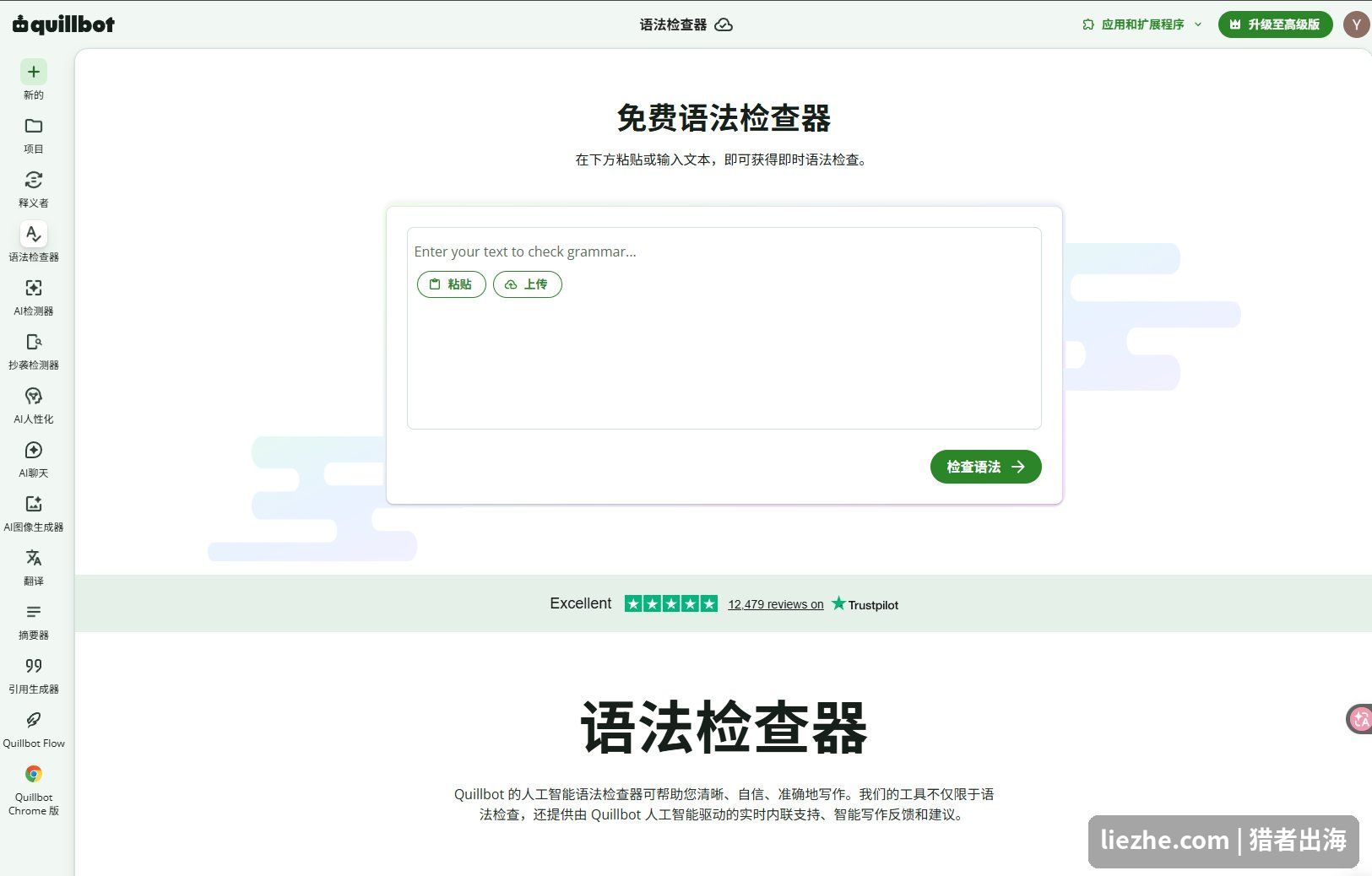Open the 摘要器 summarizer icon

(34, 612)
